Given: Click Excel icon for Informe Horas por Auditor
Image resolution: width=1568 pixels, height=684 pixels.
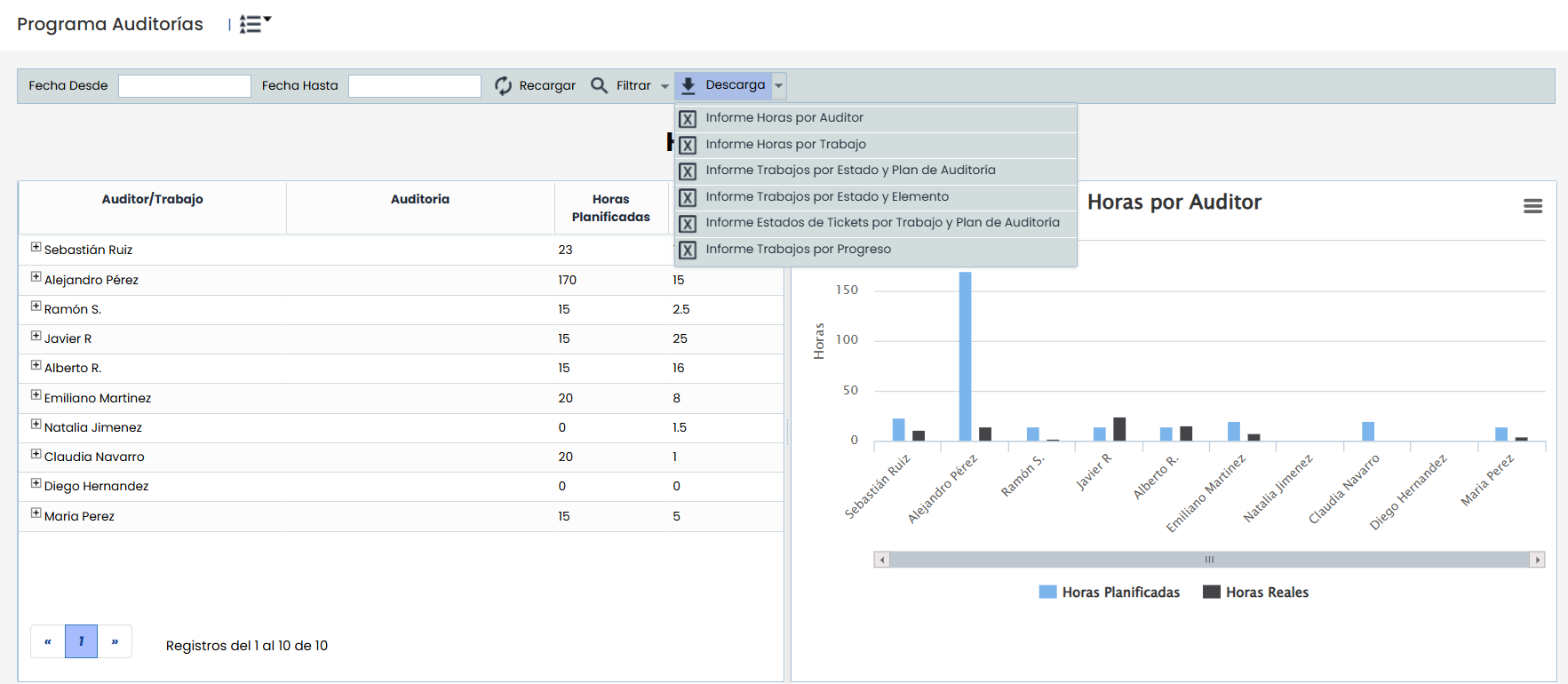Looking at the screenshot, I should pos(688,118).
